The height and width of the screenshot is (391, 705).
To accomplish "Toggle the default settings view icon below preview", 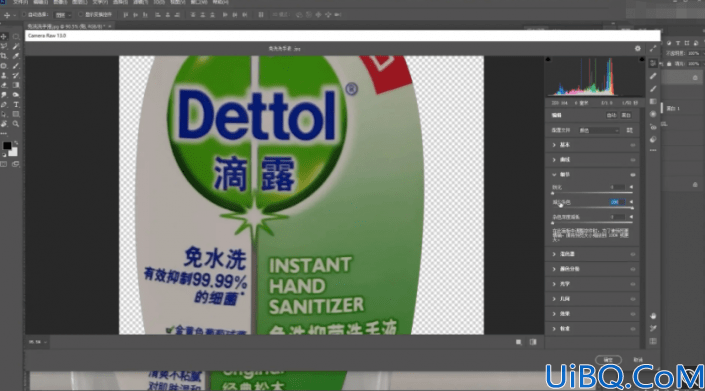I will pyautogui.click(x=533, y=342).
